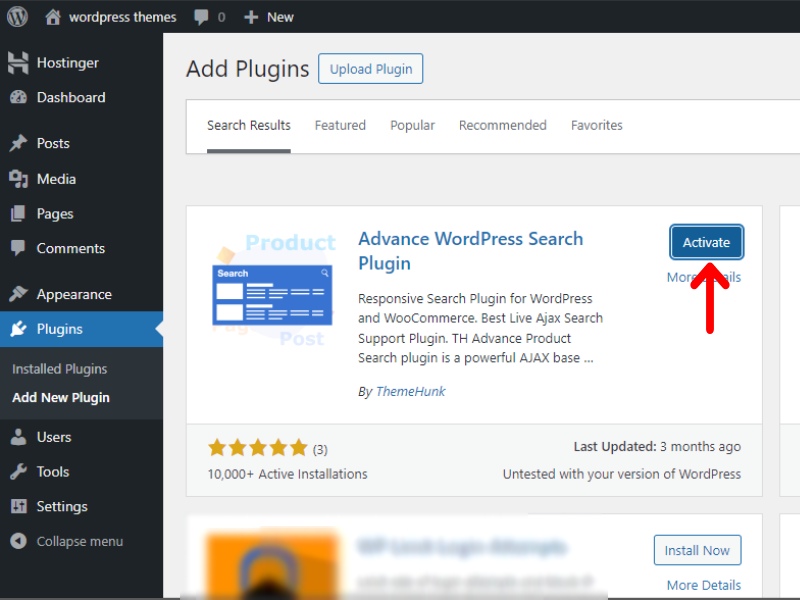Click Install Now on the second plugin

point(697,551)
